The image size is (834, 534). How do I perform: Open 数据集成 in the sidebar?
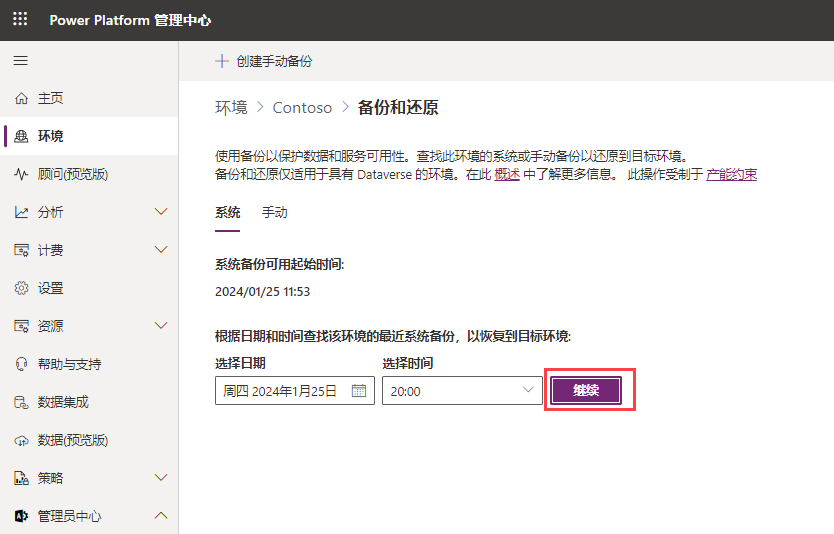point(89,402)
